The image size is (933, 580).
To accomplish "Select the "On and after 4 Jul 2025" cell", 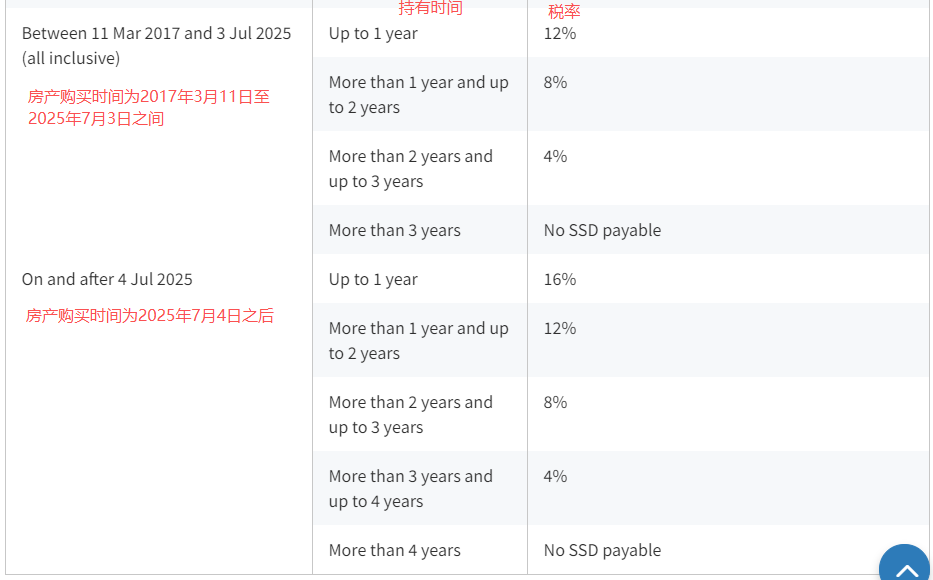I will [x=107, y=279].
